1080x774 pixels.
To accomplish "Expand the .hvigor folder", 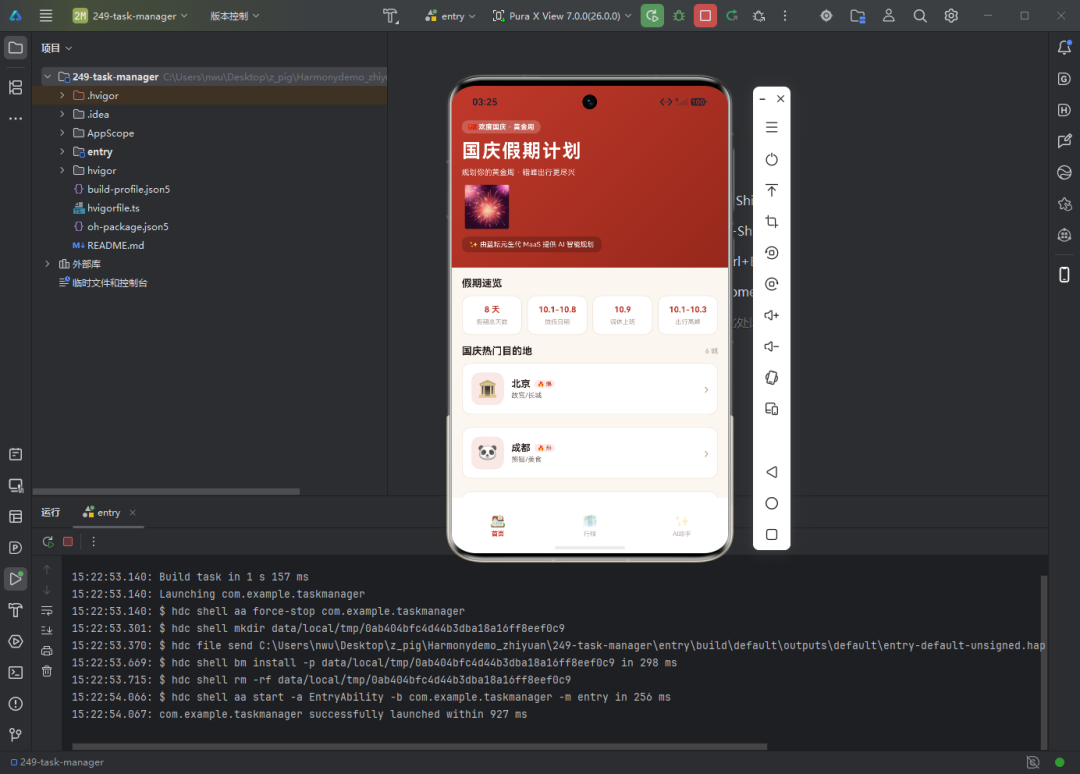I will coord(62,96).
